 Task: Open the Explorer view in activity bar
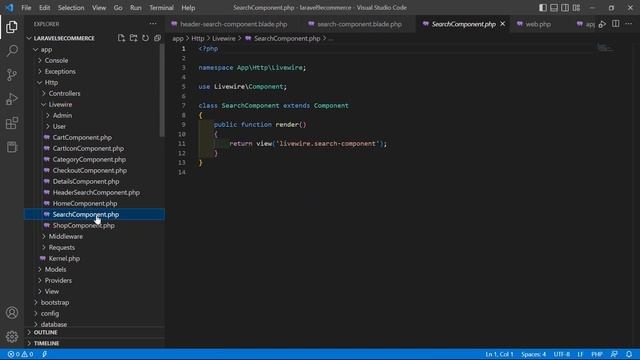coord(12,27)
